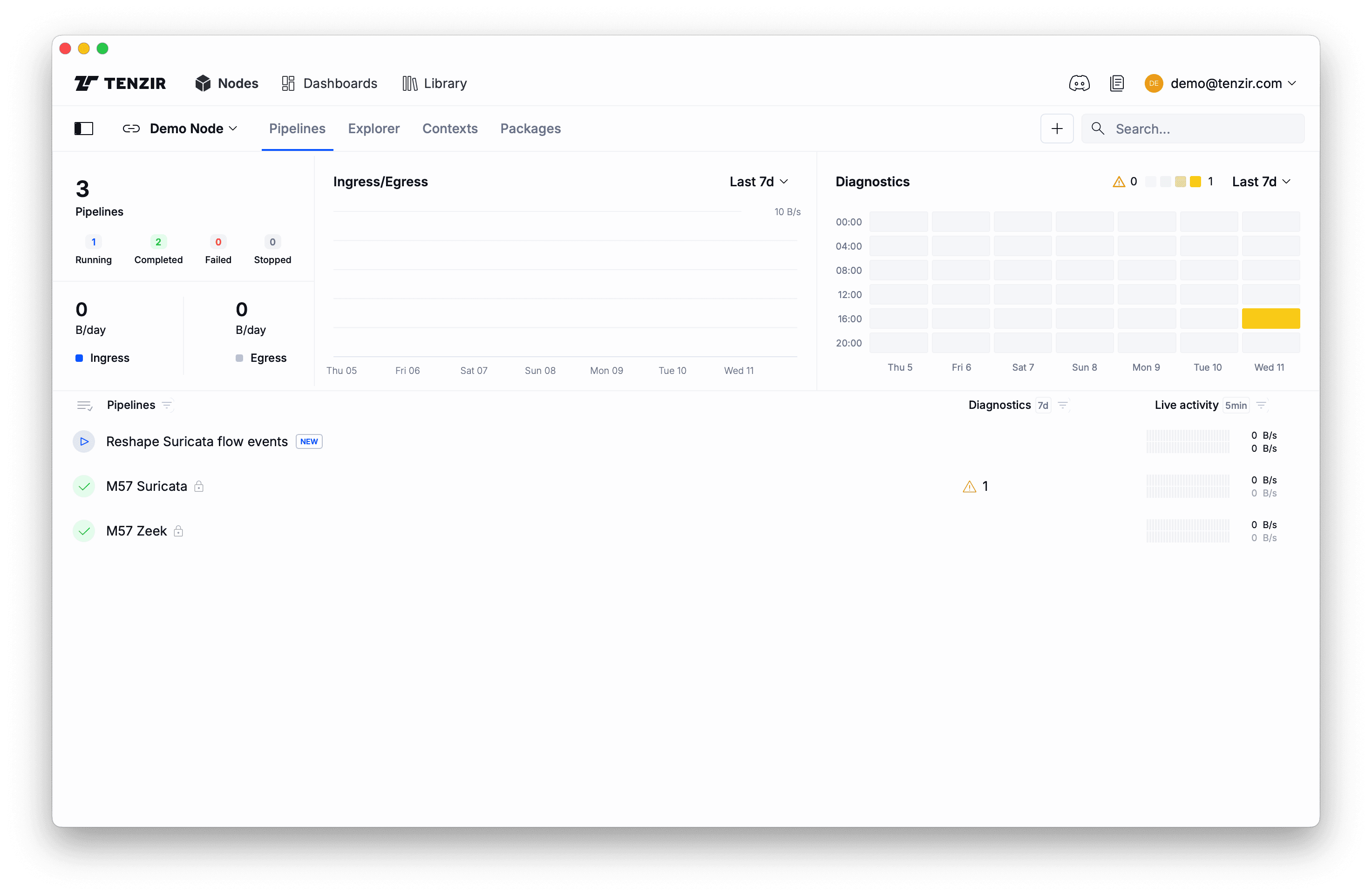1372x896 pixels.
Task: Open the documentation icon in the header
Action: 1117,84
